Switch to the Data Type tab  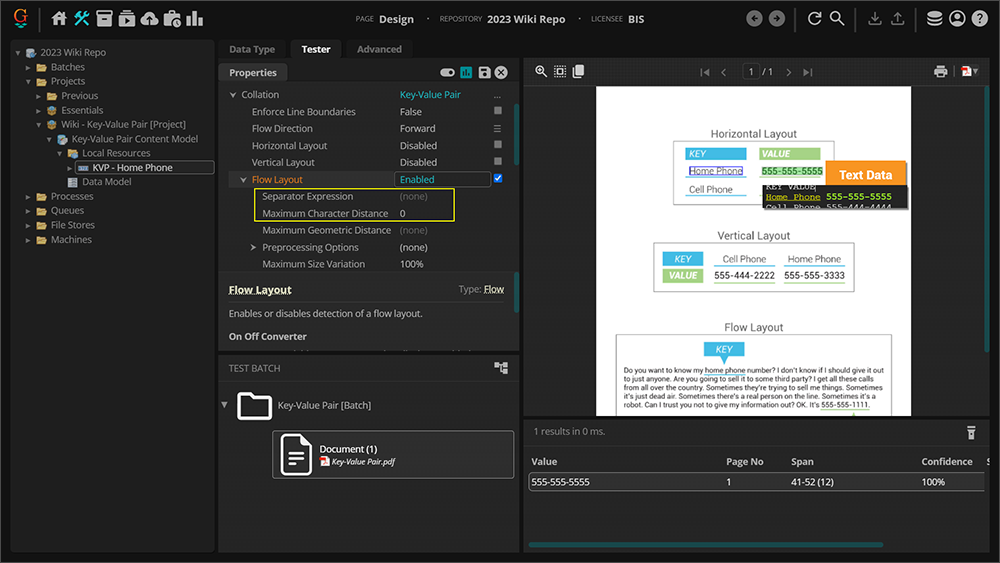[251, 49]
